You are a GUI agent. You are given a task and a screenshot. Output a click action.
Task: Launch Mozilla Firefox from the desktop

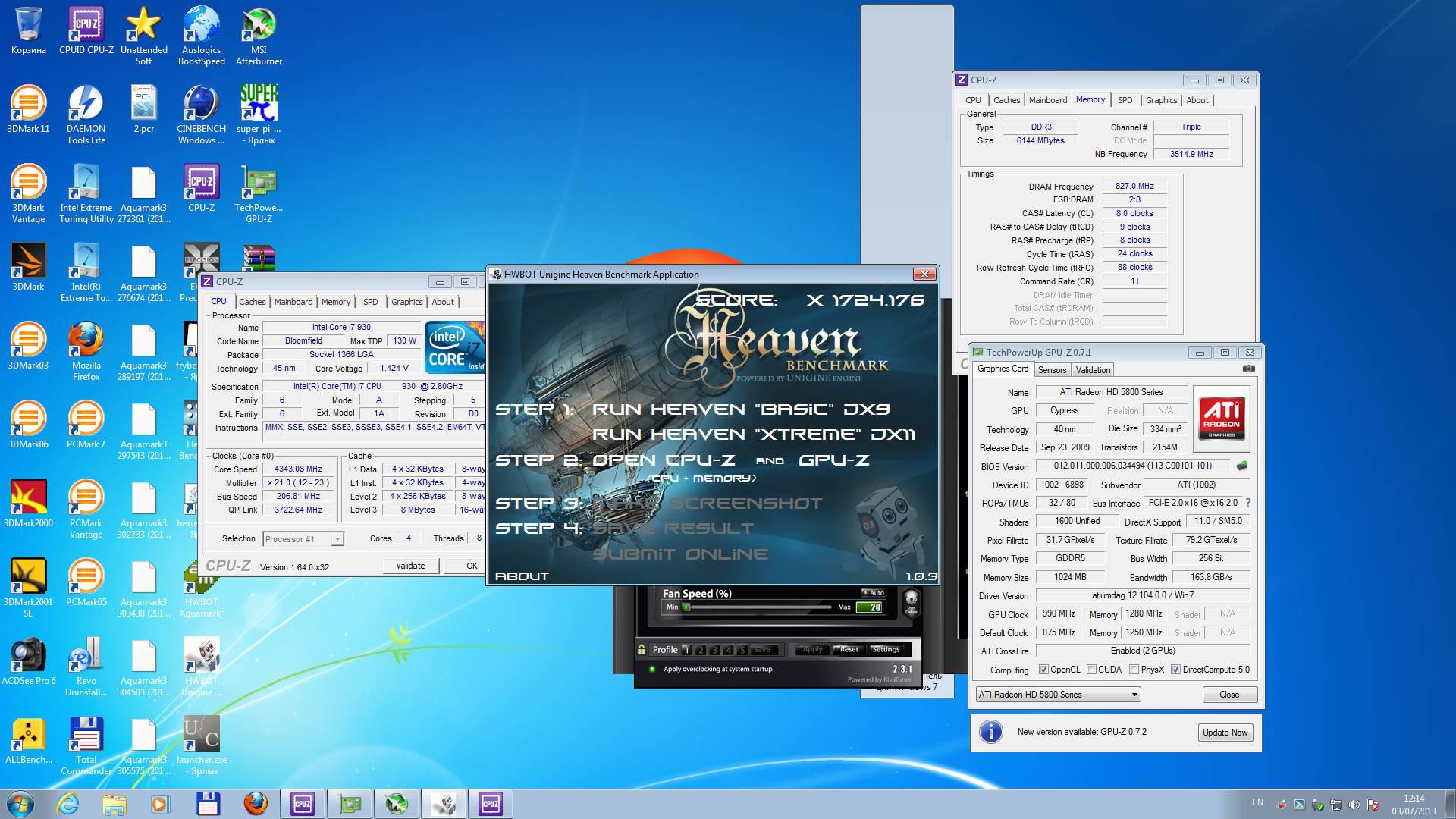pos(86,352)
